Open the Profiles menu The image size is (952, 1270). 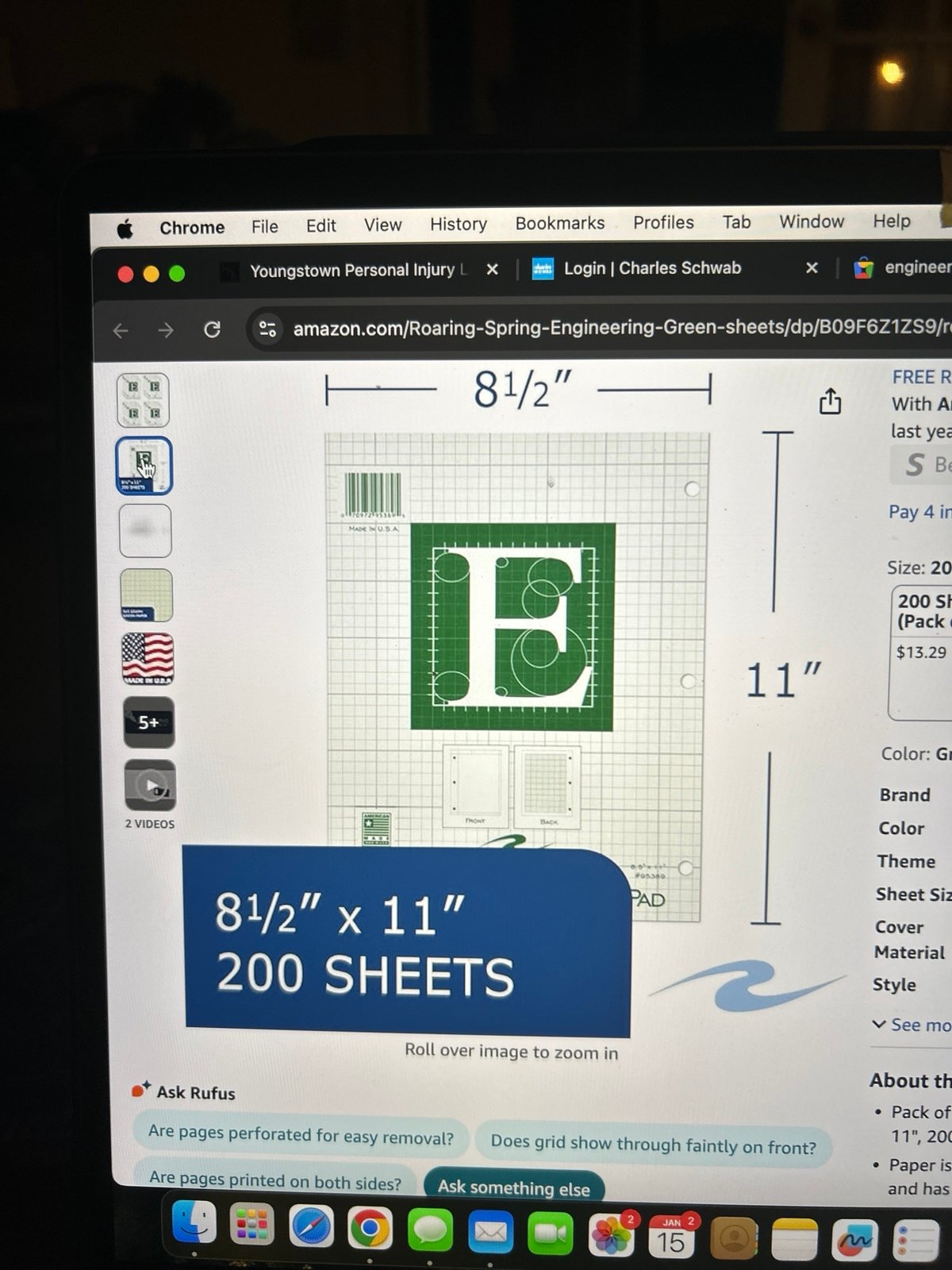coord(663,222)
